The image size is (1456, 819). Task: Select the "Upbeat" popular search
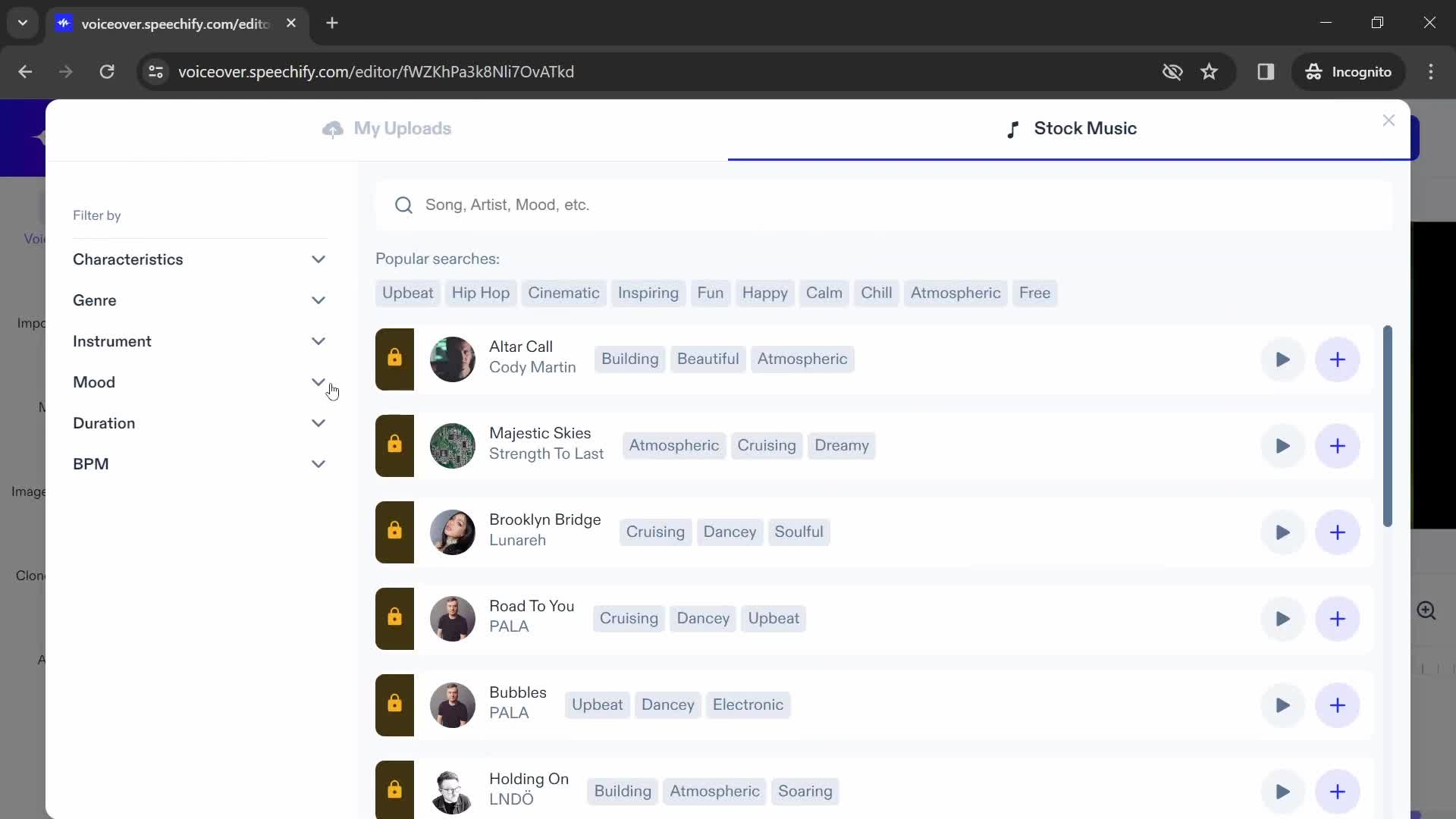coord(408,293)
